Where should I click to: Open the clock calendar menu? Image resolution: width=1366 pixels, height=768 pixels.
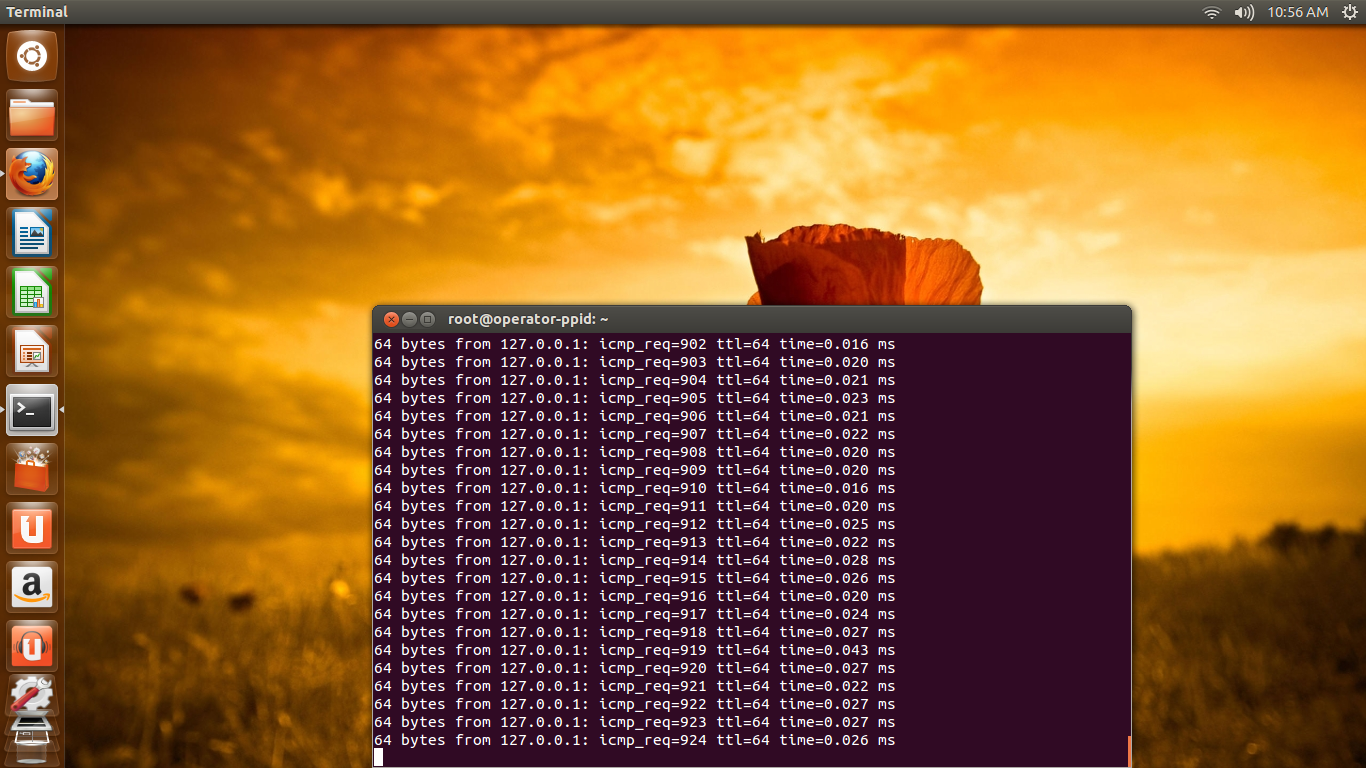1297,12
